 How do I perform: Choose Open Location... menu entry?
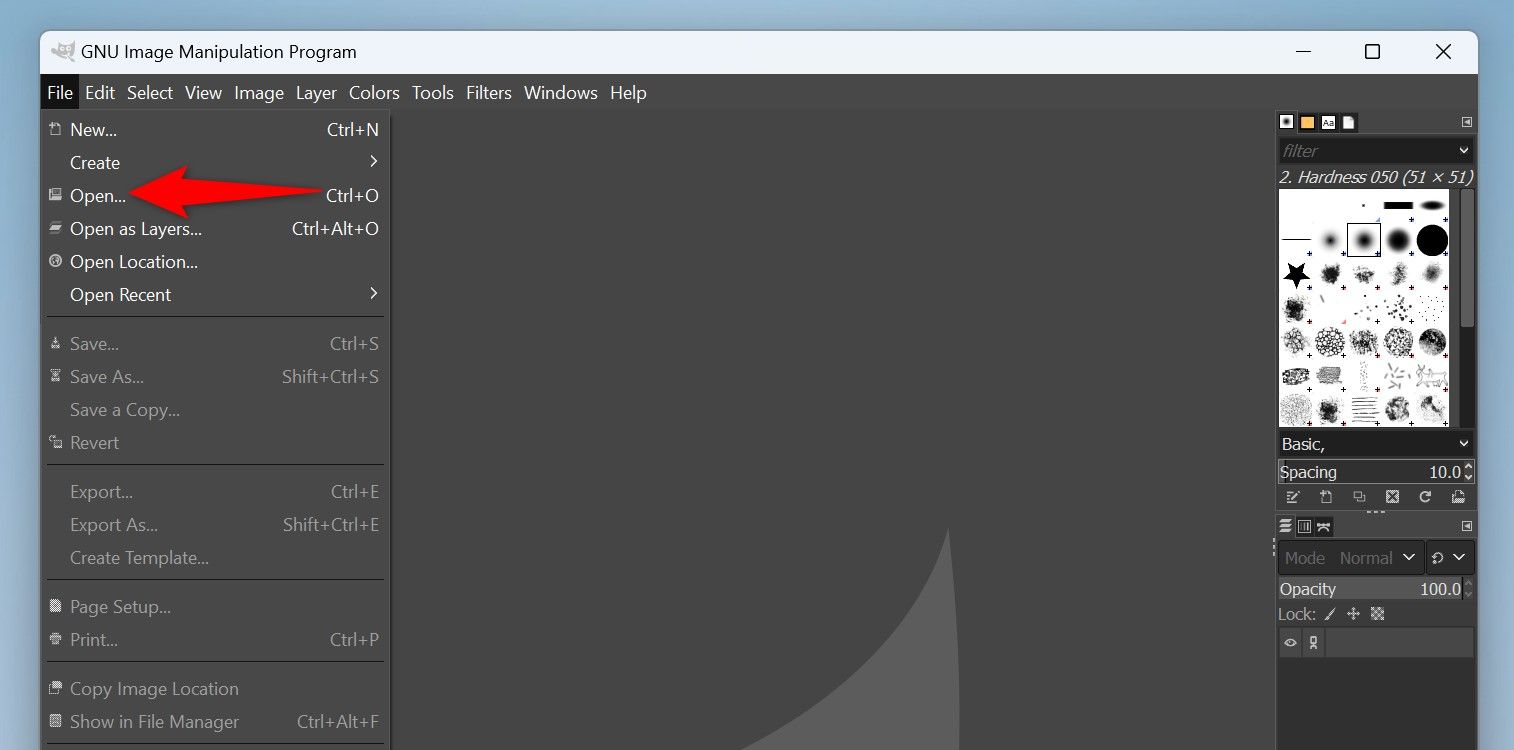coord(215,261)
